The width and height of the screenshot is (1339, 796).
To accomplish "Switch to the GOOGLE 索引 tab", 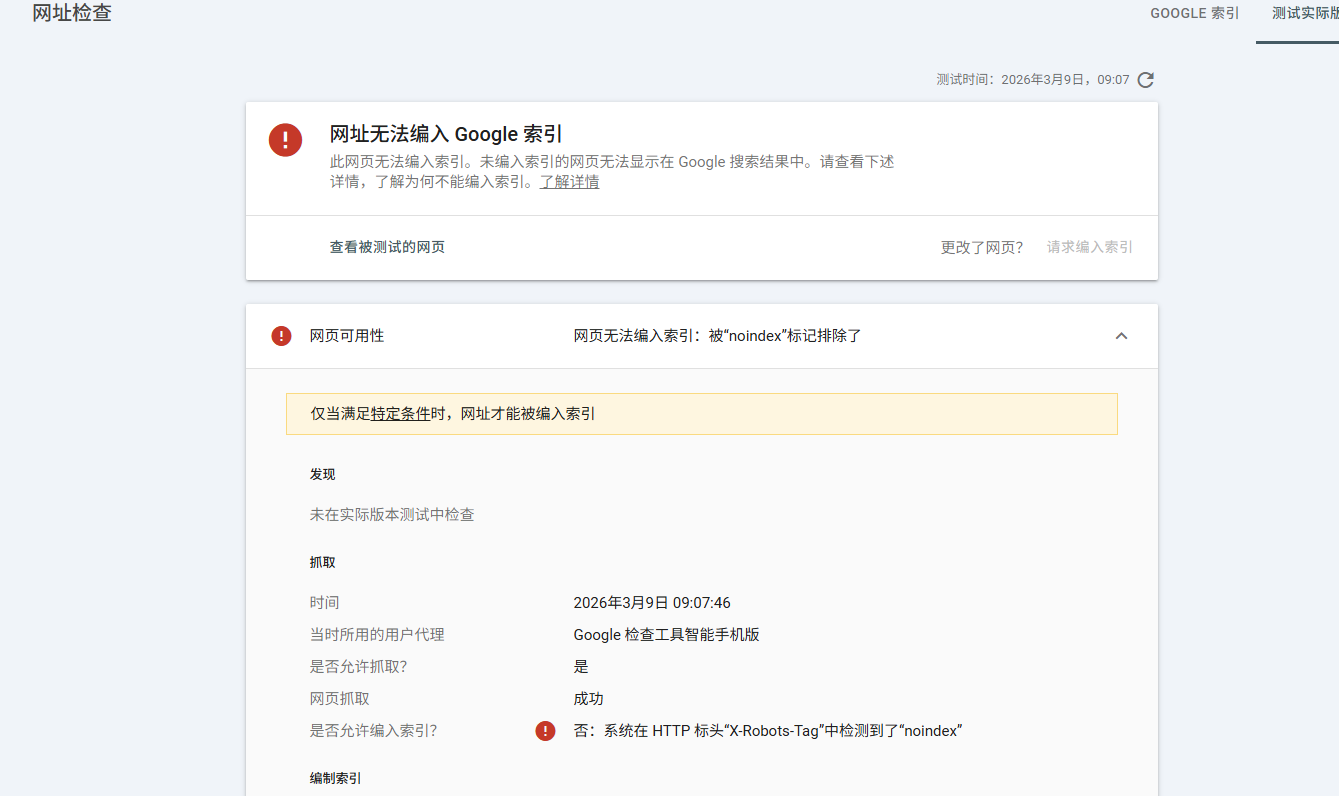I will click(x=1194, y=14).
